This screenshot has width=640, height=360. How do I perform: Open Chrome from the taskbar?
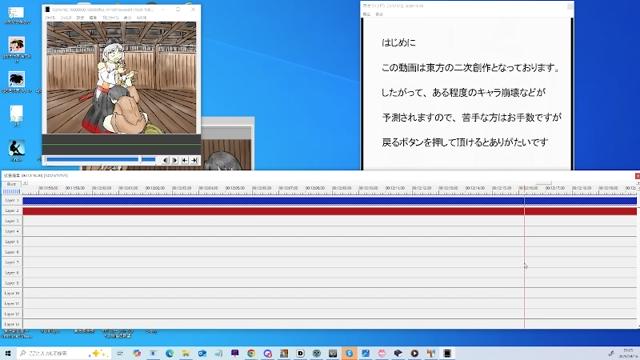[x=251, y=353]
